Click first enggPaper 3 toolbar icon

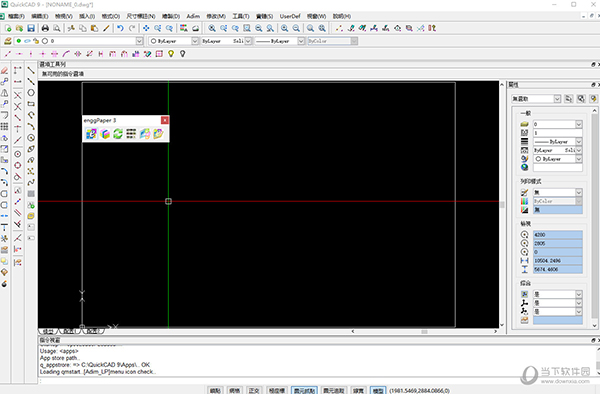[91, 134]
